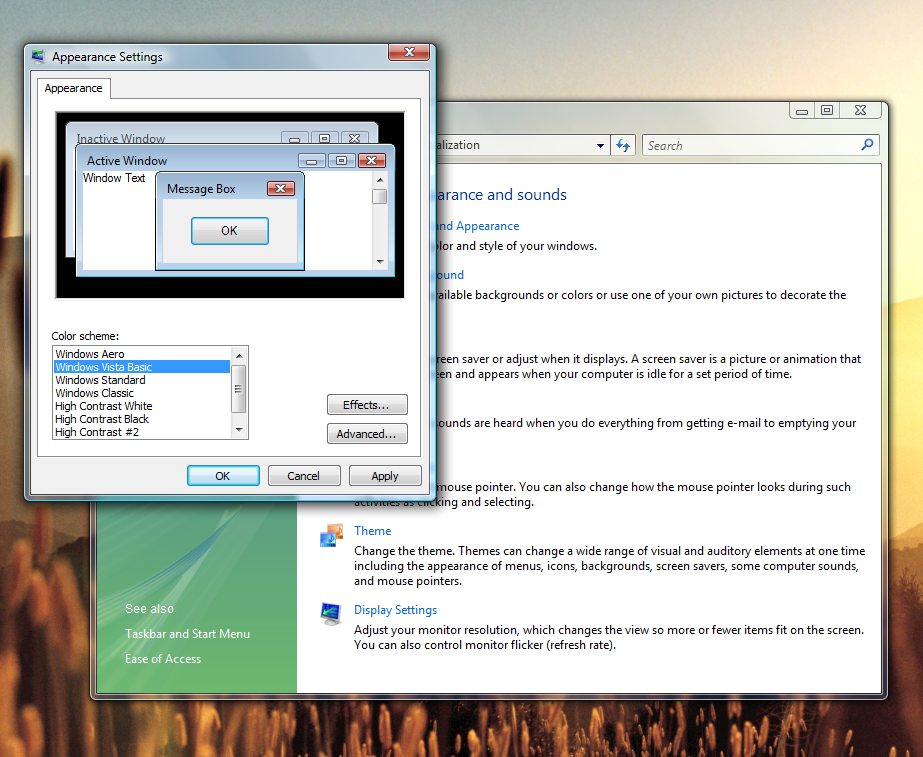Open the Theme link

pyautogui.click(x=373, y=530)
